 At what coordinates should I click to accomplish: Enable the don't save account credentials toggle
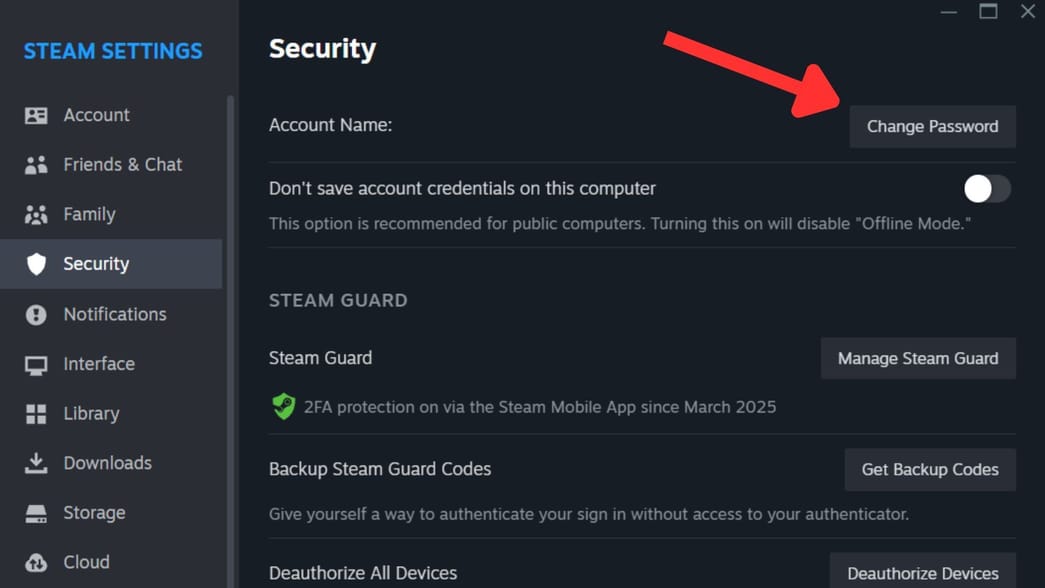[987, 188]
